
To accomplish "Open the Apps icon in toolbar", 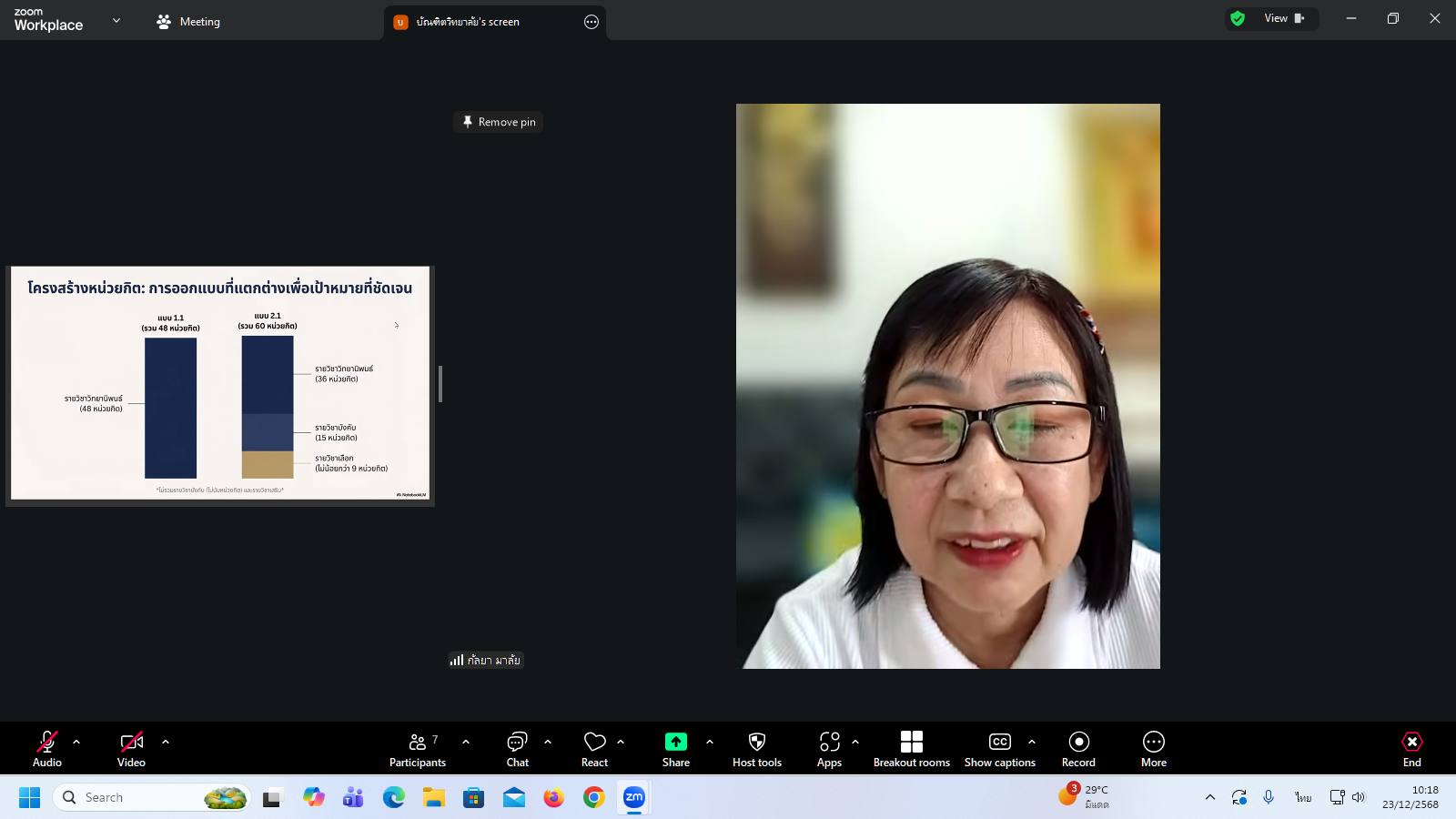I will point(829,749).
